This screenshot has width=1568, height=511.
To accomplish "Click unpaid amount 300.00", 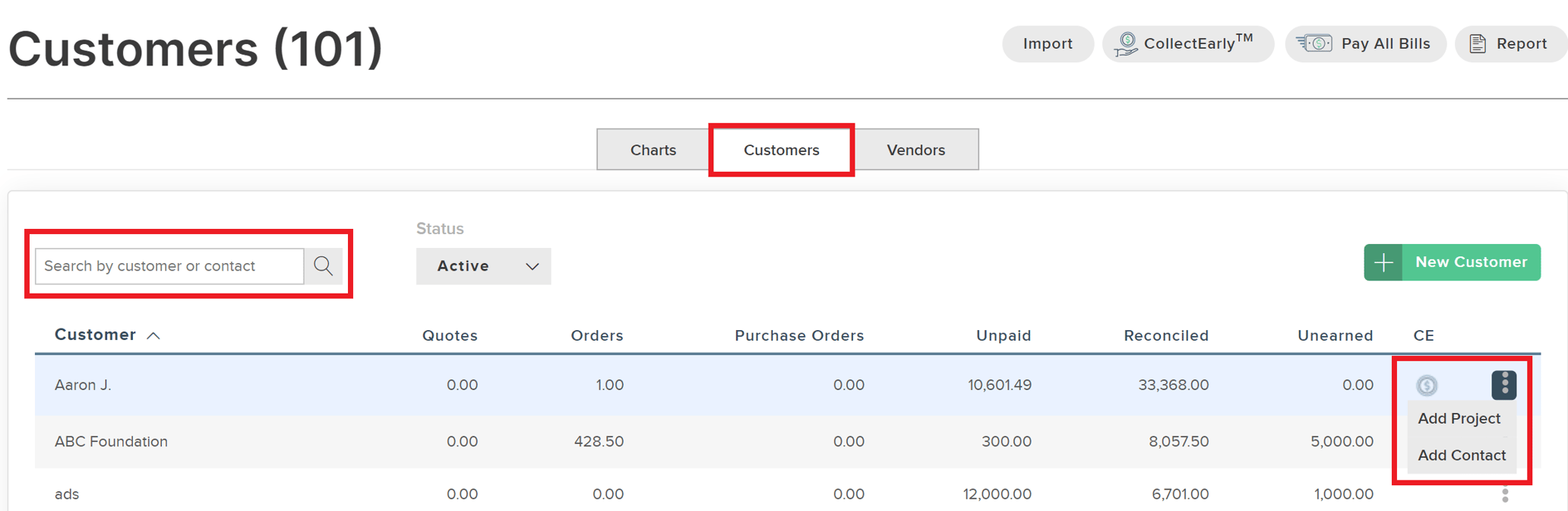I will (1007, 442).
